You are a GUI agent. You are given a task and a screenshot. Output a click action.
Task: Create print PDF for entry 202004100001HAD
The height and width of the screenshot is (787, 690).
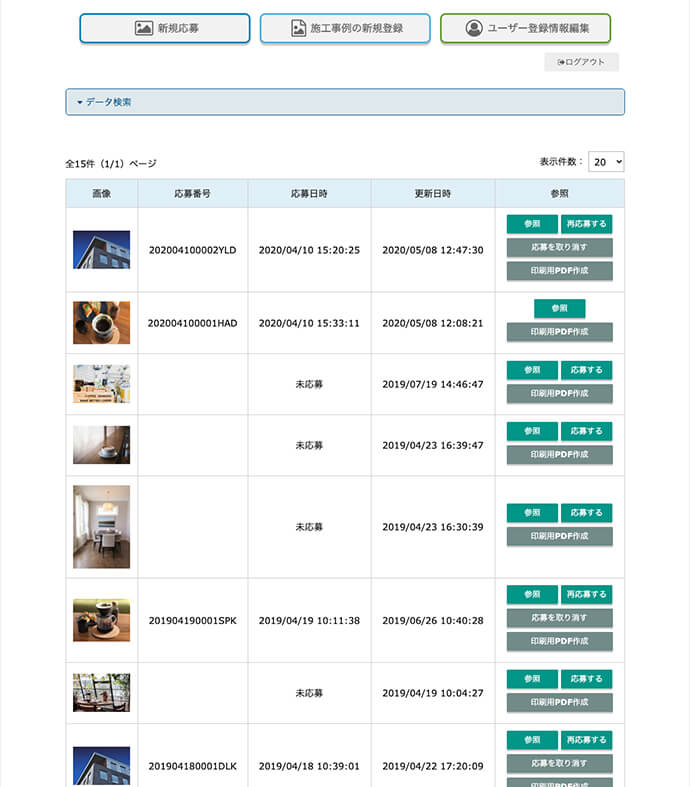click(x=559, y=332)
